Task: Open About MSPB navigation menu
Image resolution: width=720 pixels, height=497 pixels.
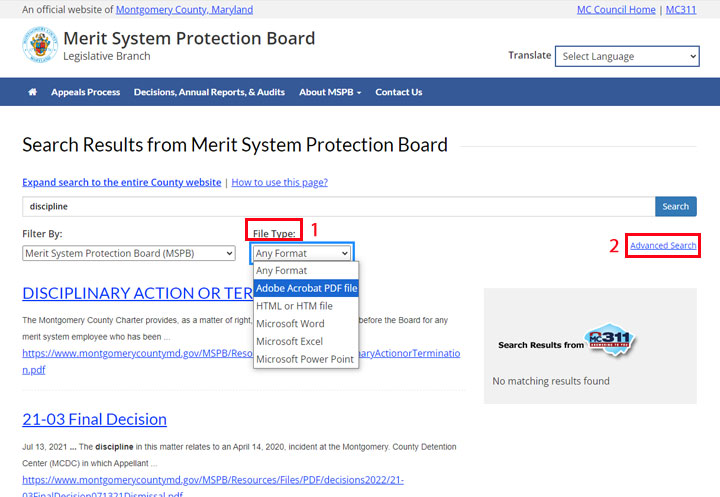Action: pyautogui.click(x=330, y=92)
